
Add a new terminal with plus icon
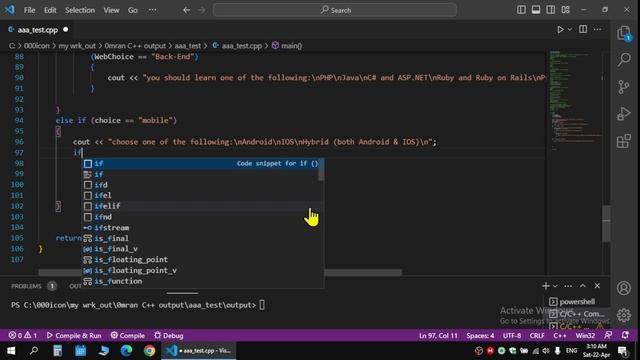(545, 286)
